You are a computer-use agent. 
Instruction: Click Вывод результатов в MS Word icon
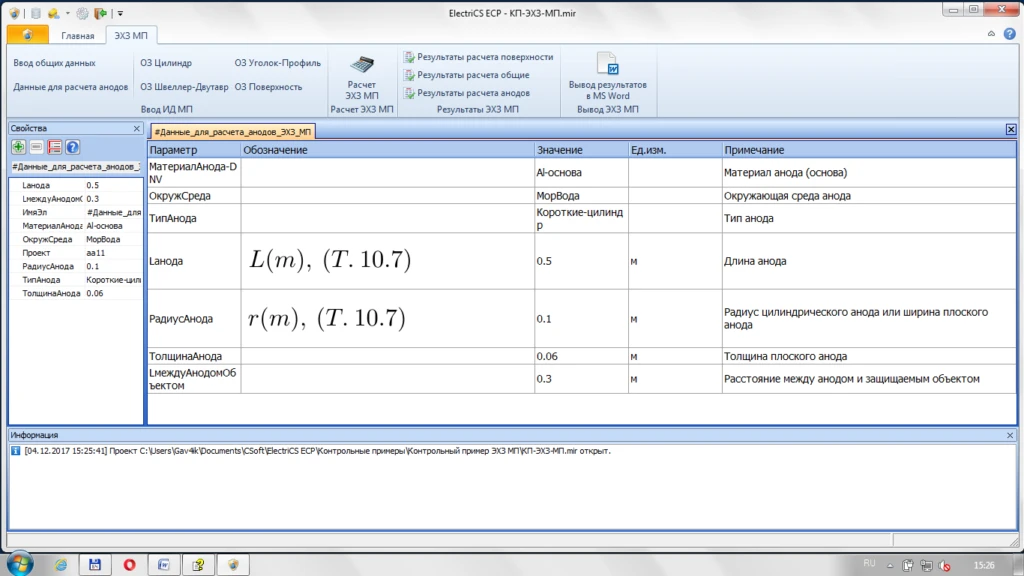click(607, 66)
